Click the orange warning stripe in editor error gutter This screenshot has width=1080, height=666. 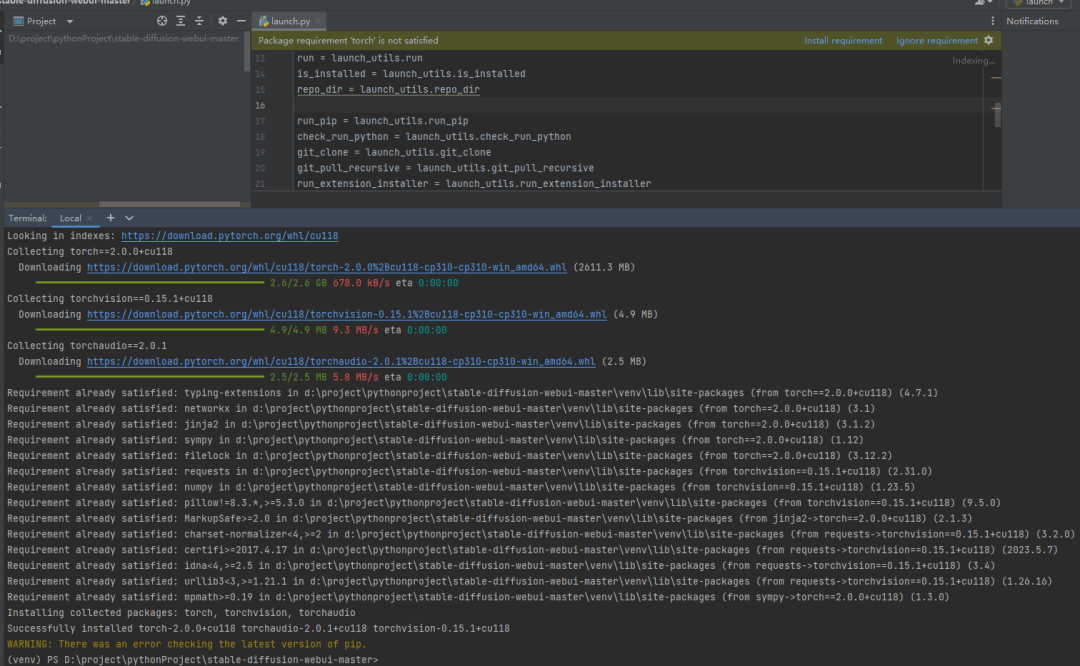point(996,78)
